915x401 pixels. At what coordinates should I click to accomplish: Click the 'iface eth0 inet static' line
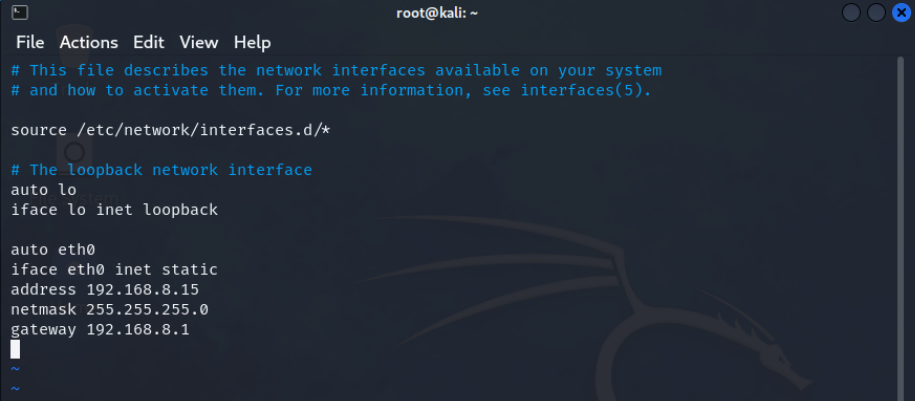pyautogui.click(x=114, y=269)
